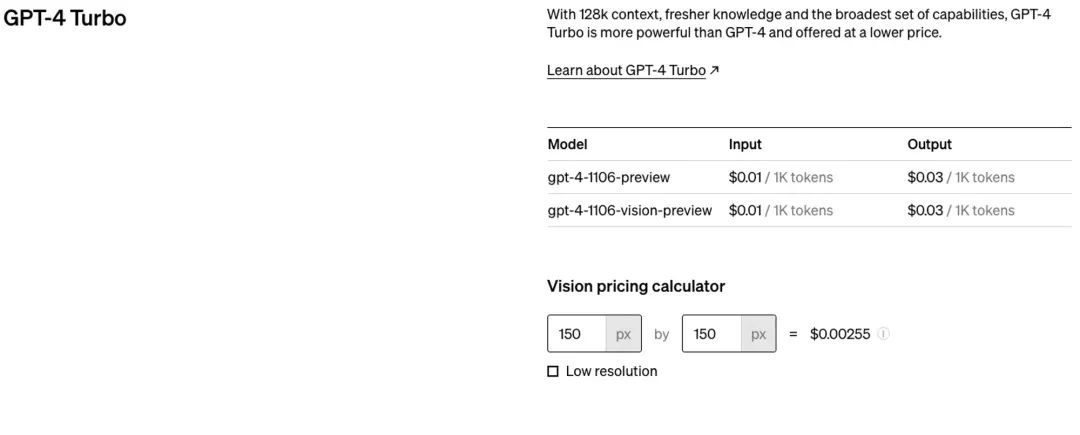Screen dimensions: 1080x435
Task: Click the Vision pricing calculator heading
Action: [x=636, y=286]
